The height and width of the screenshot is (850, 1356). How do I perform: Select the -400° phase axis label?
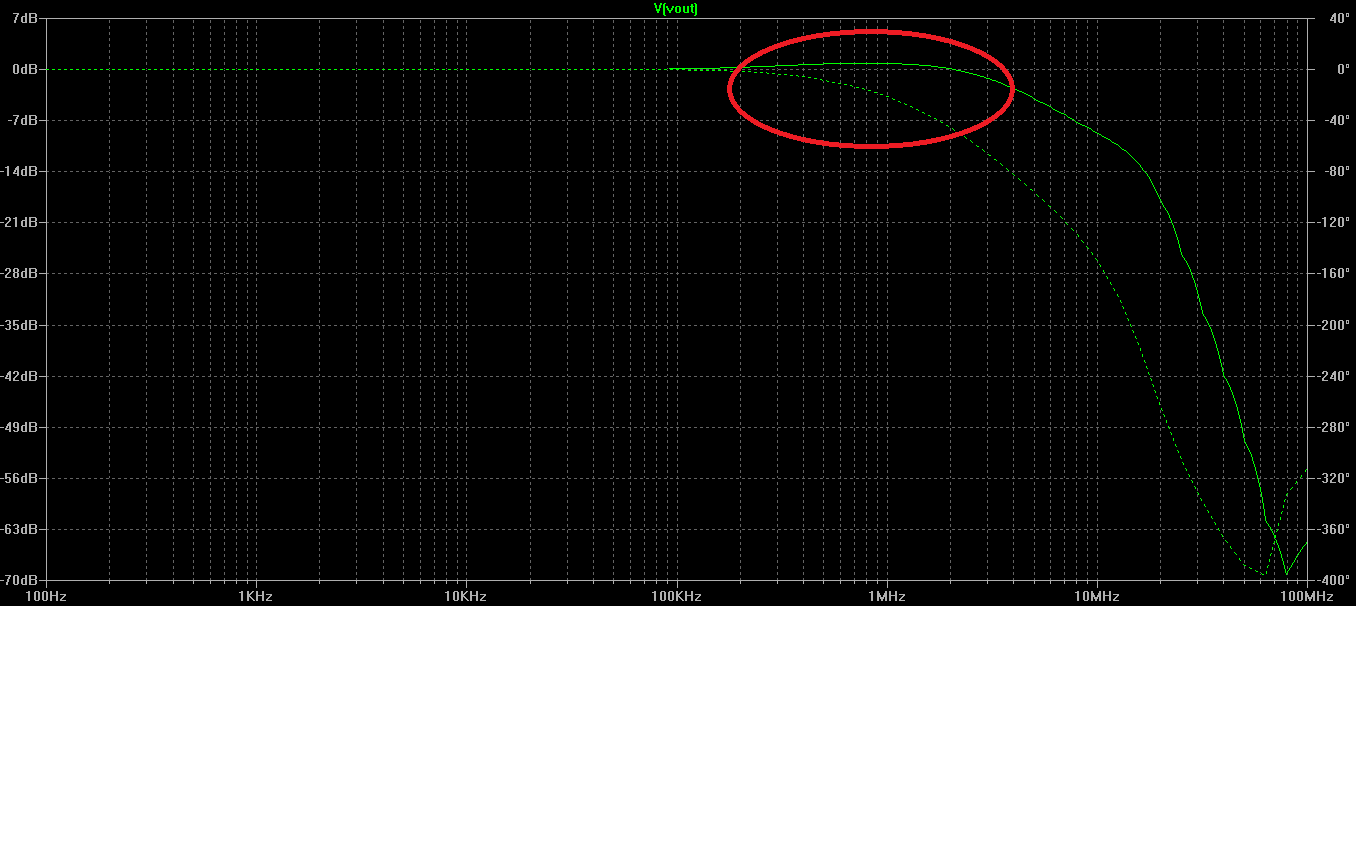(1332, 580)
